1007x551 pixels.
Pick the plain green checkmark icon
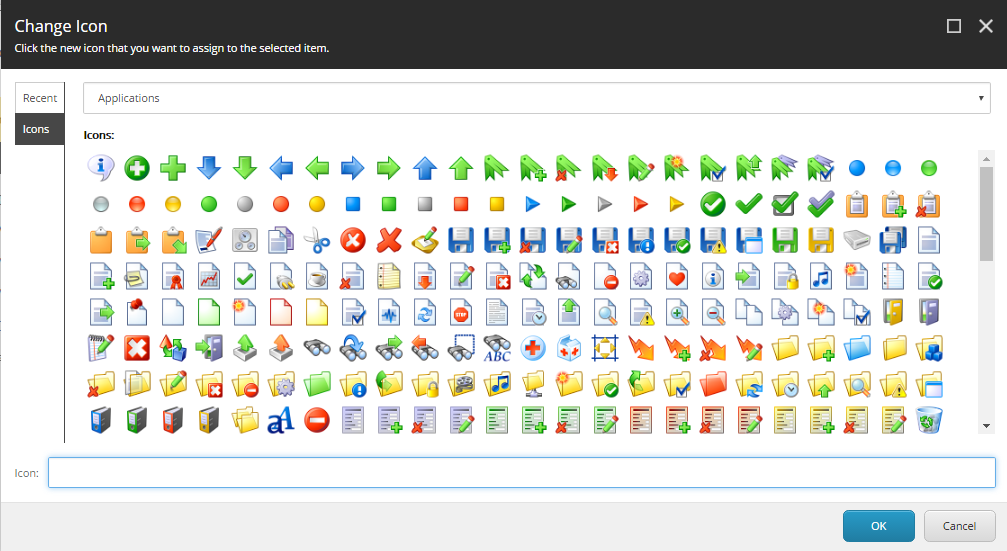(x=749, y=204)
